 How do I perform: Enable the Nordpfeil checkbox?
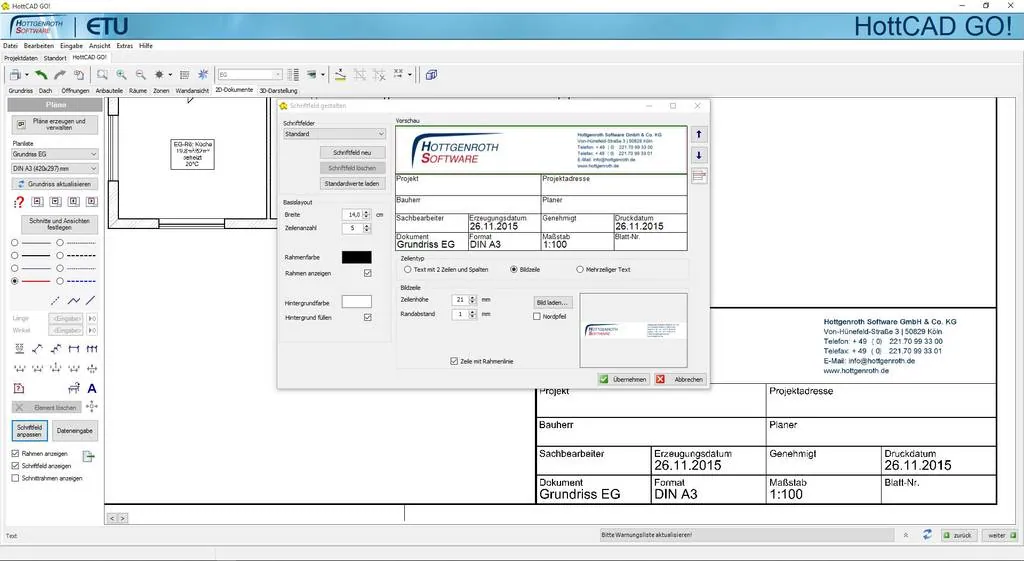(x=537, y=316)
